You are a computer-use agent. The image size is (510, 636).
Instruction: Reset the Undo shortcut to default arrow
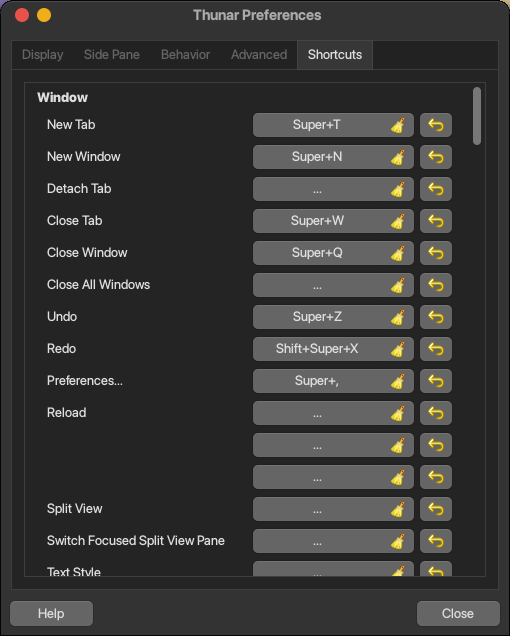tap(436, 317)
